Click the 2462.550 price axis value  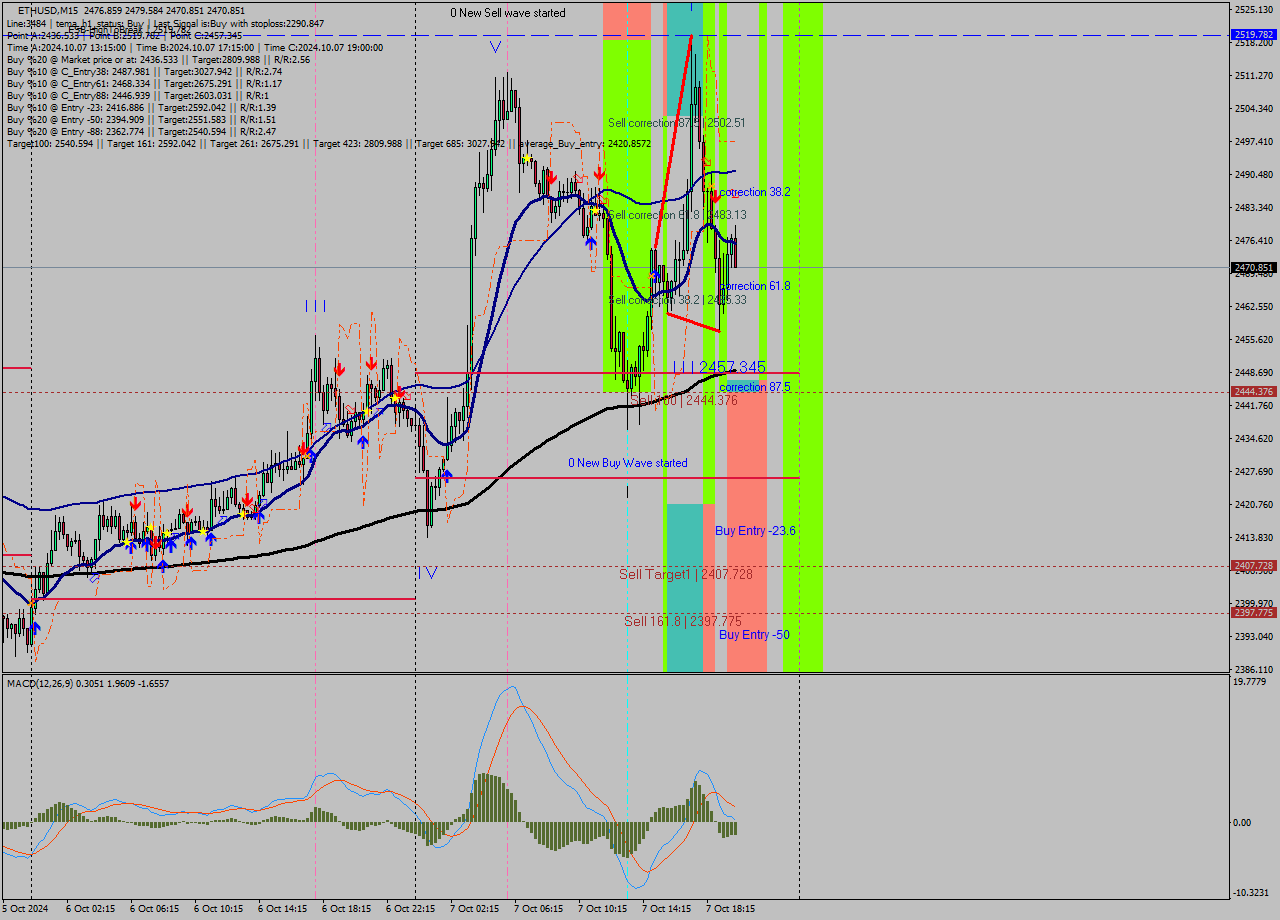[1254, 307]
